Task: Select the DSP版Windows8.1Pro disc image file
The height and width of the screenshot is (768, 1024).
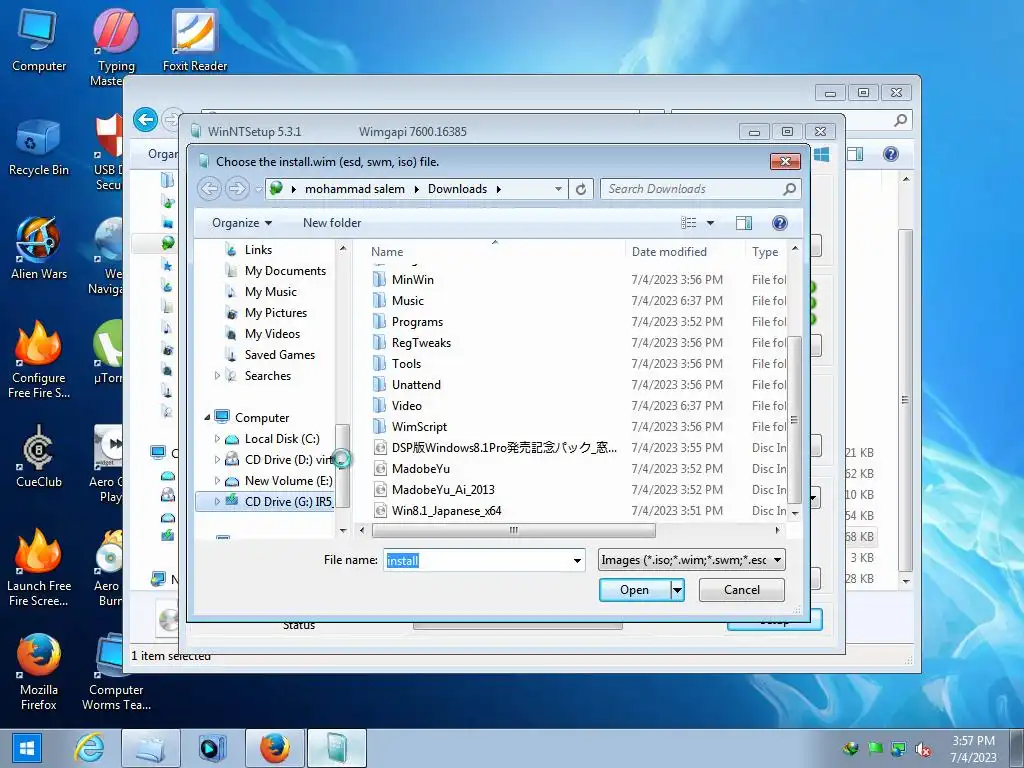Action: coord(504,447)
